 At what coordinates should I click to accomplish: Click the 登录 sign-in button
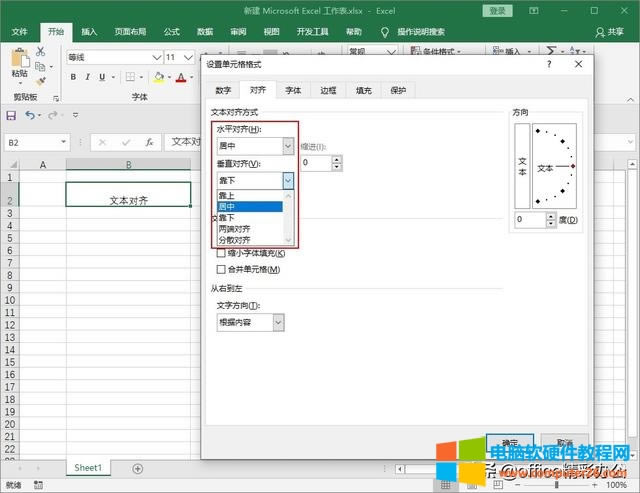tap(497, 10)
